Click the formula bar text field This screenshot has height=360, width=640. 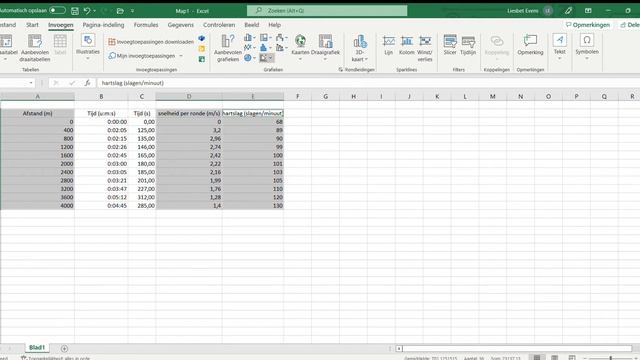tap(368, 83)
